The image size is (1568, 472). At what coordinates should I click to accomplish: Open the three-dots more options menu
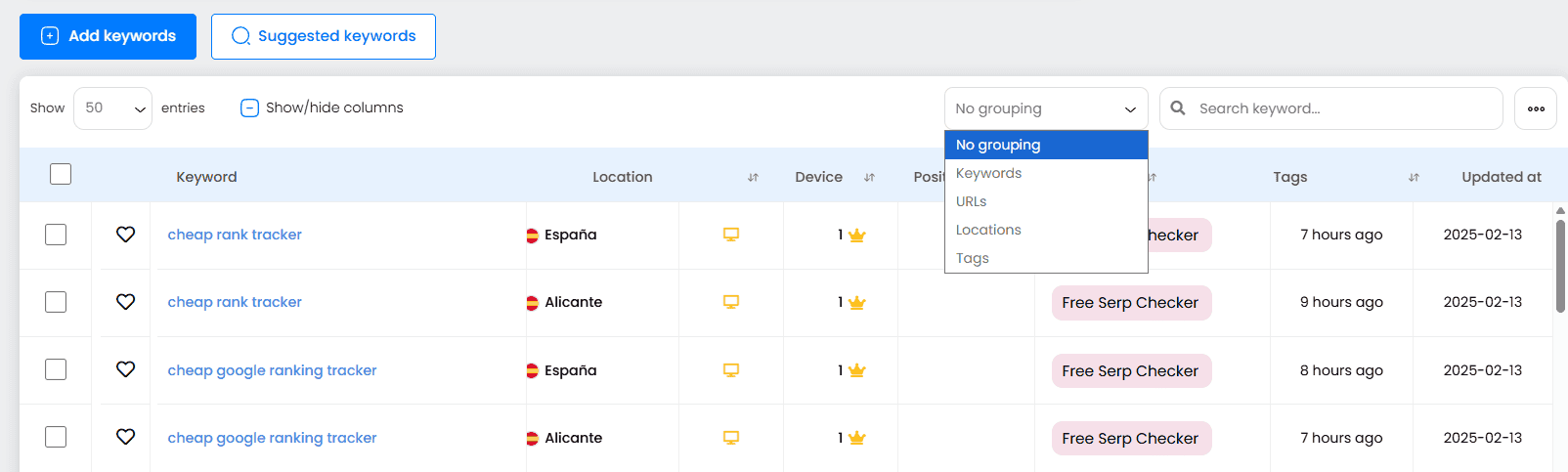tap(1535, 108)
